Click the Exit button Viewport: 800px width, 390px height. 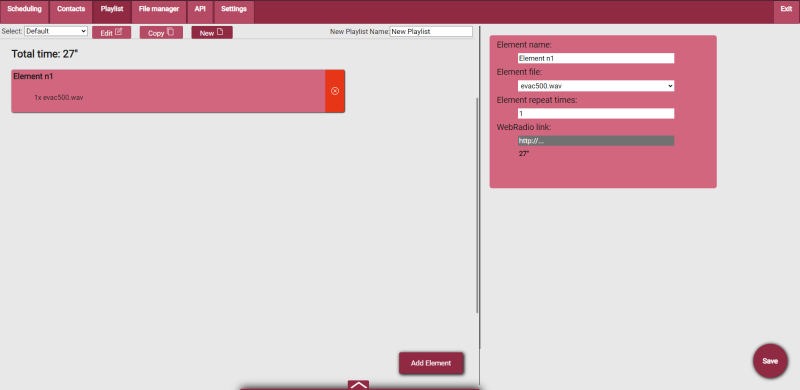[x=786, y=12]
